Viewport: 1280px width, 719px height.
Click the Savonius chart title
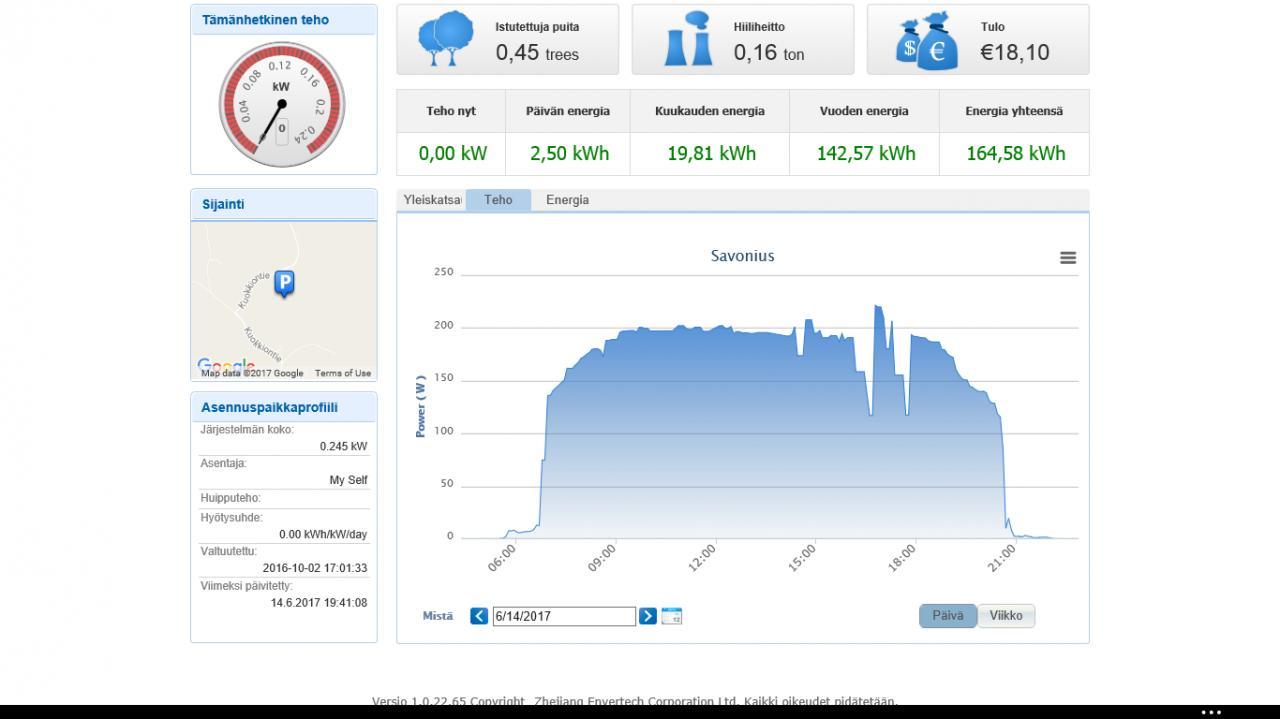743,256
